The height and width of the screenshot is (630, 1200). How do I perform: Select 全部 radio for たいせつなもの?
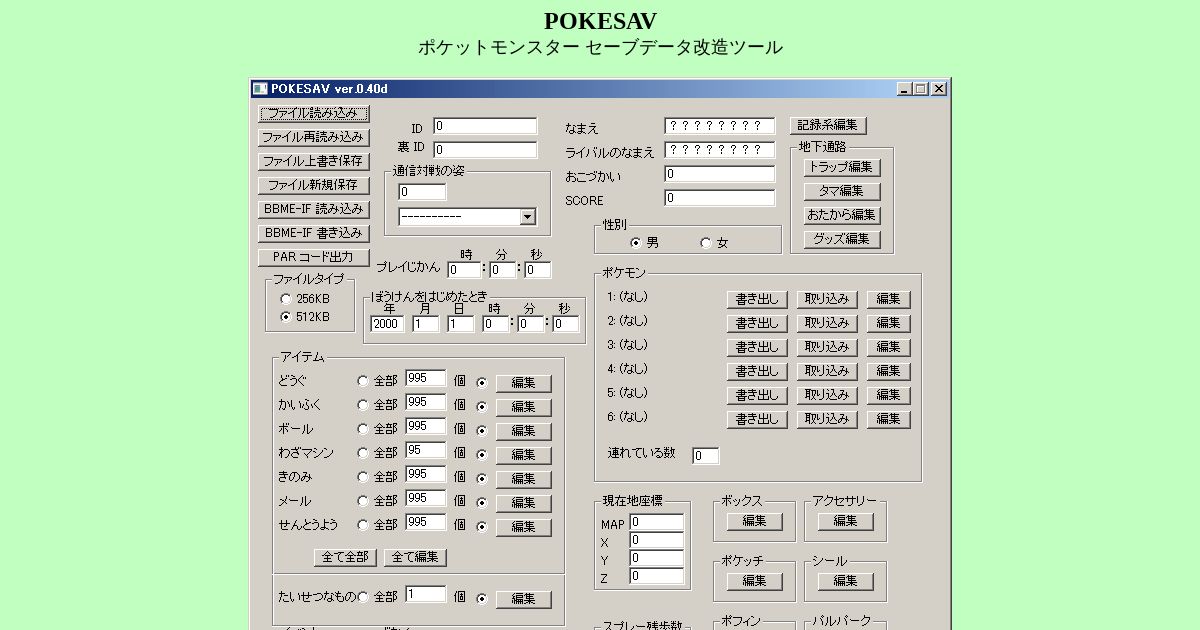[363, 597]
